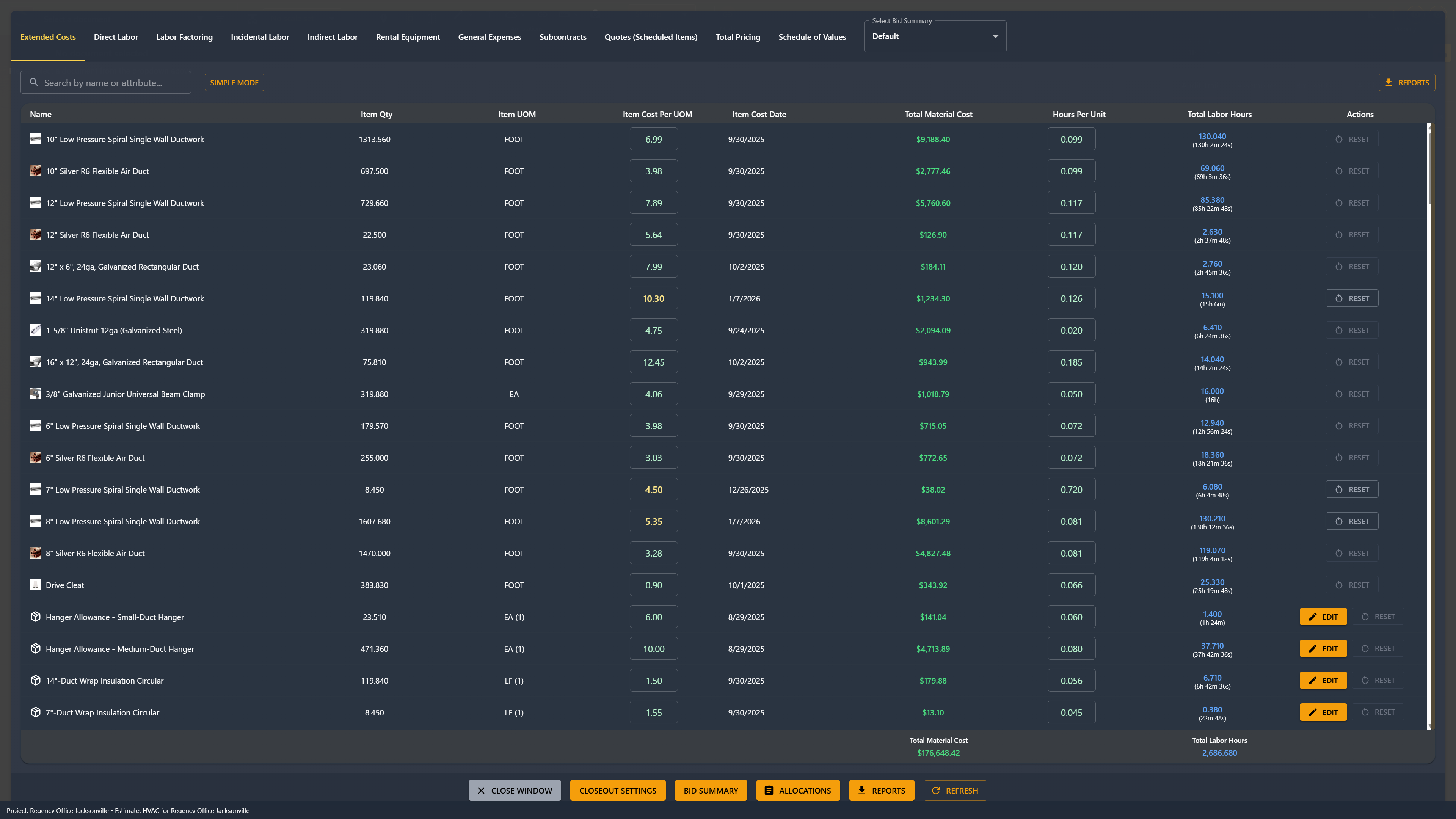
Task: Switch to the Direct Labor tab
Action: pyautogui.click(x=116, y=37)
